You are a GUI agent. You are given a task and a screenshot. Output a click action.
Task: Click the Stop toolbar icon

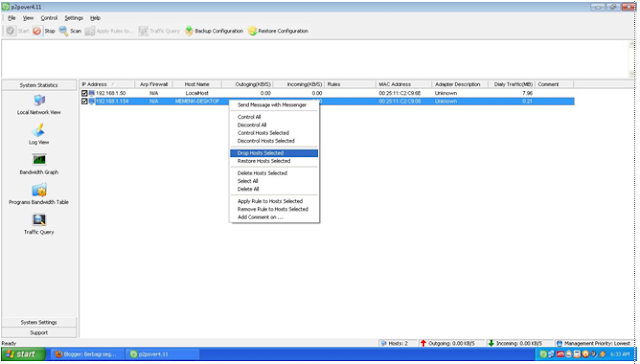(x=37, y=31)
